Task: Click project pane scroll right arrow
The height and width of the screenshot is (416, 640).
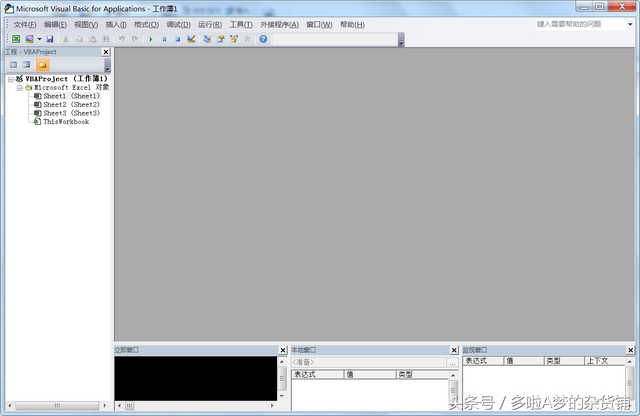Action: tap(105, 406)
